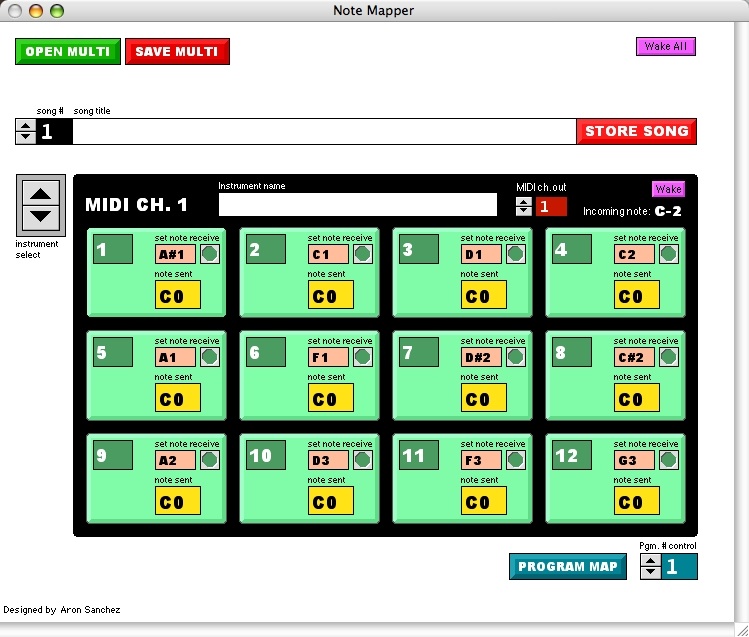The width and height of the screenshot is (749, 637).
Task: Click the instrument select down arrow
Action: tap(41, 215)
